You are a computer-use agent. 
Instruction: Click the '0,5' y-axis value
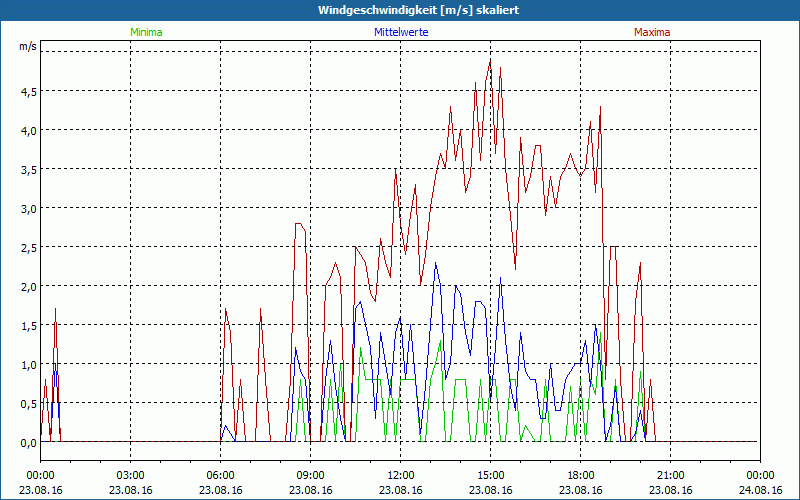(x=29, y=404)
